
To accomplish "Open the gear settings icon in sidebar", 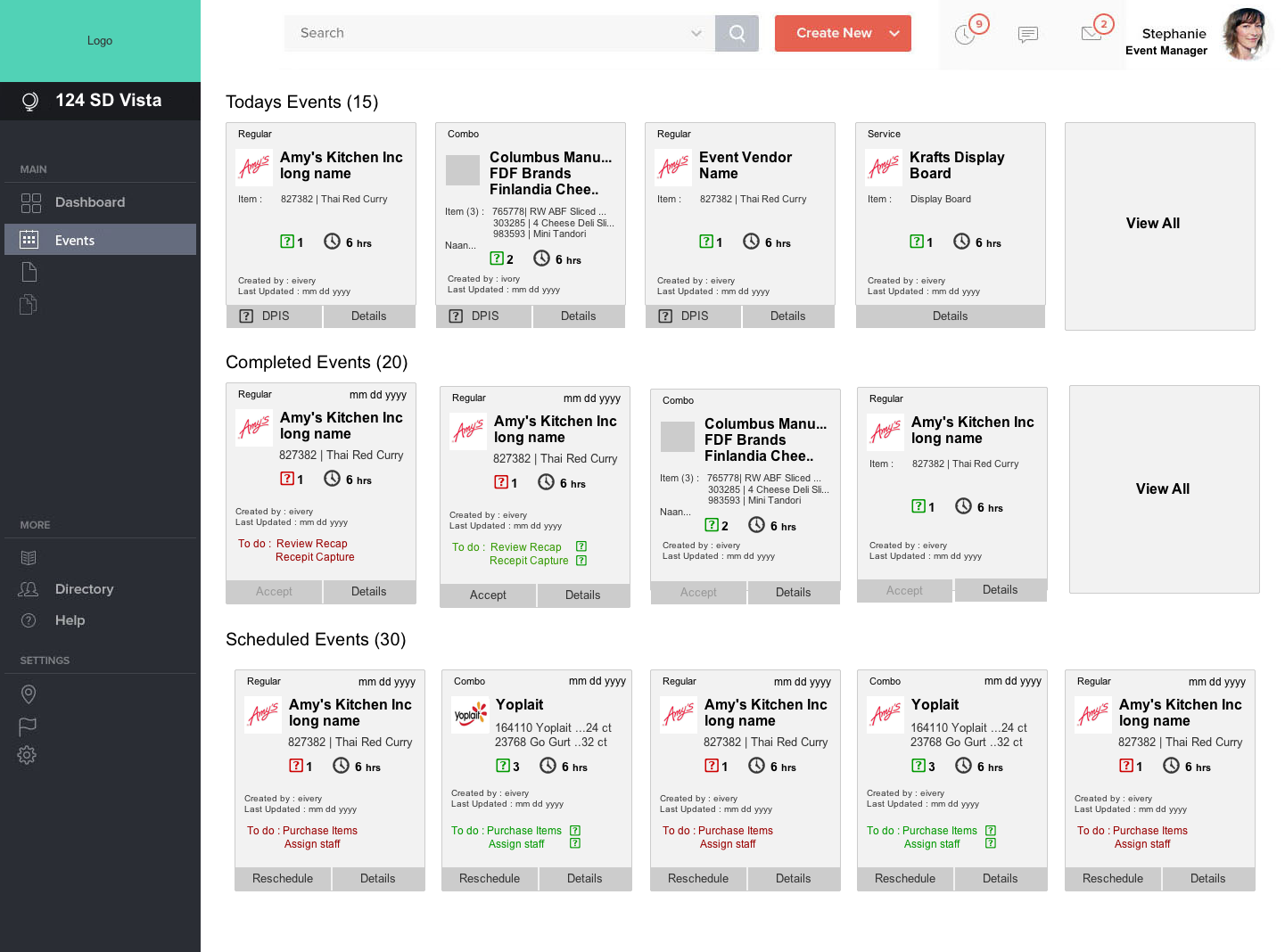I will 28,755.
